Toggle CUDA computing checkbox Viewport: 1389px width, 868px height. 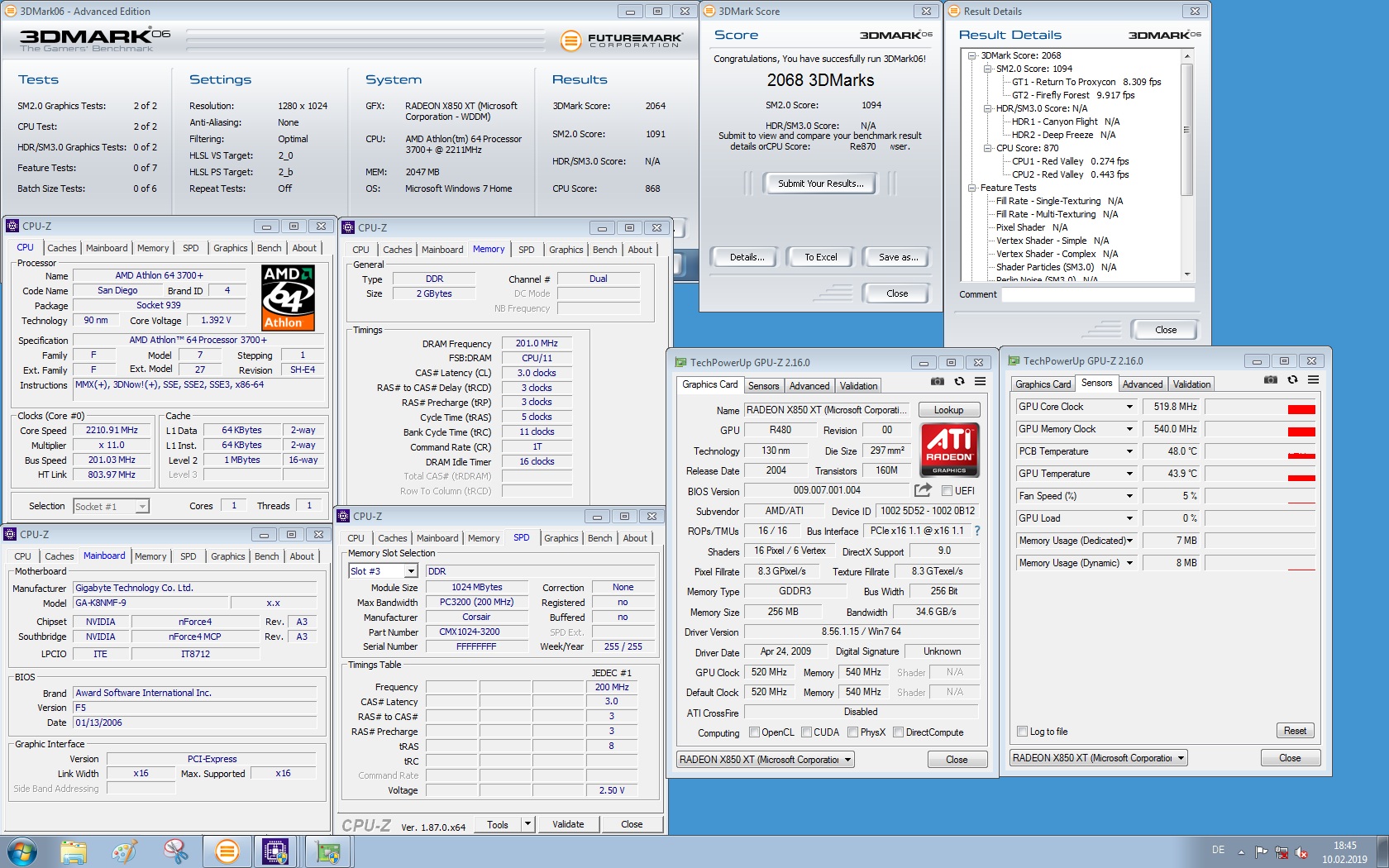pyautogui.click(x=806, y=732)
